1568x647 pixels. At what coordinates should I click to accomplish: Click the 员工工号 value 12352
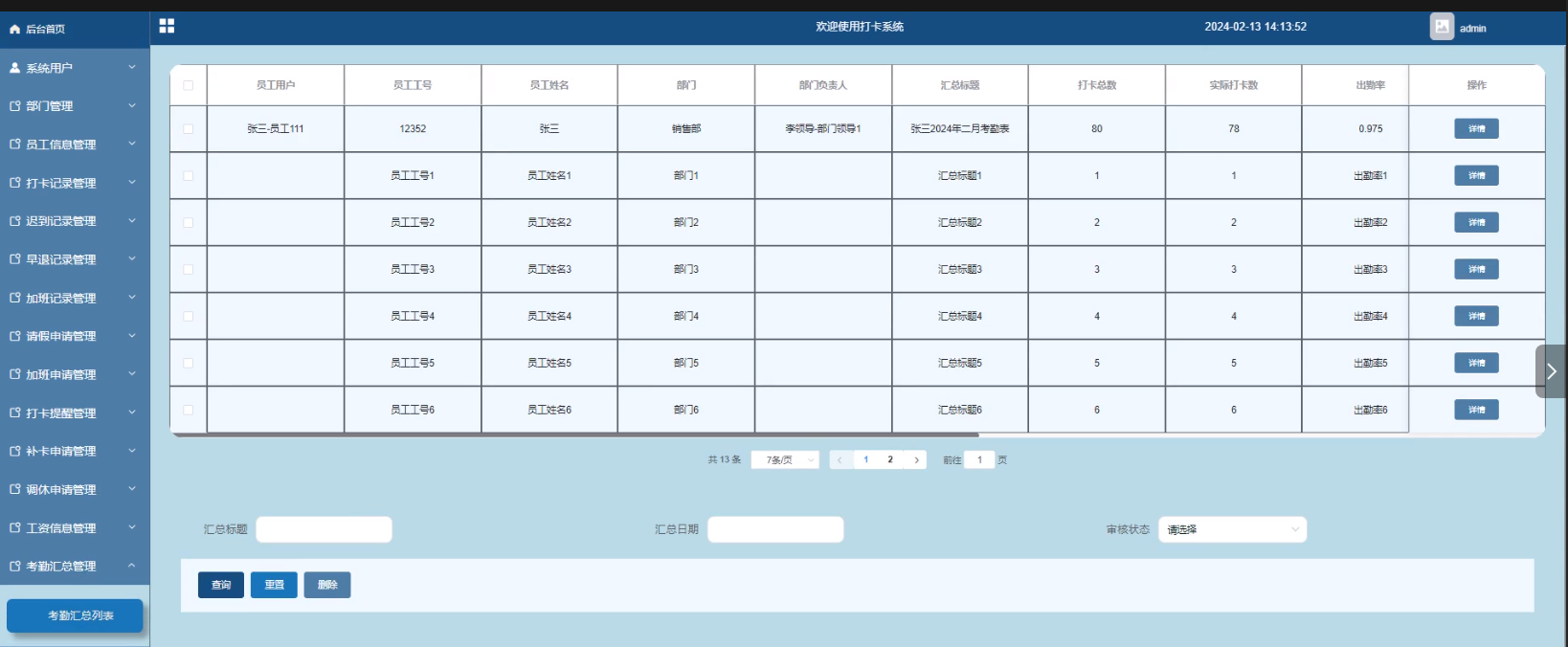tap(413, 129)
